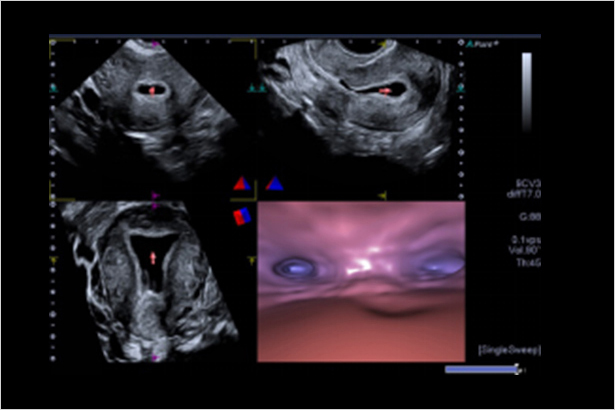Click the sweep progress slider bar

482,369
